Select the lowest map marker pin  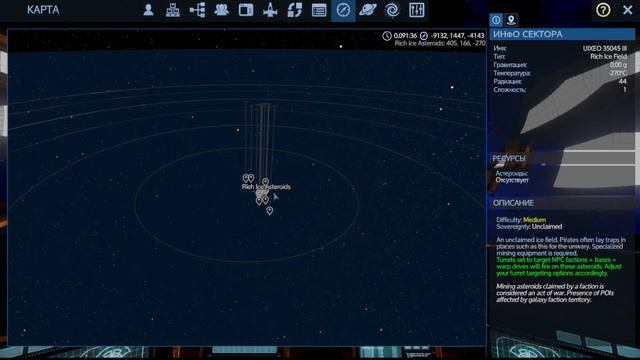pos(269,211)
